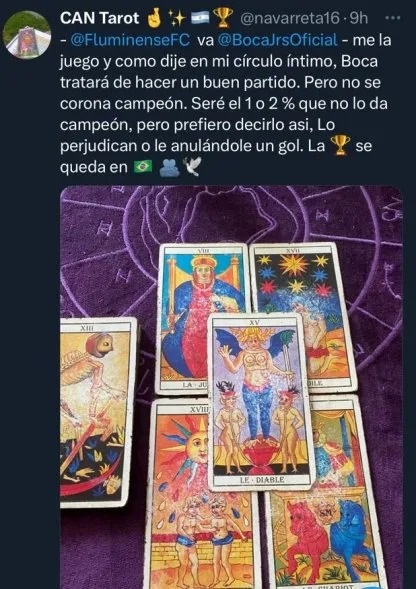Click the trophy emoji in tweet text
The height and width of the screenshot is (589, 416).
pyautogui.click(x=340, y=145)
